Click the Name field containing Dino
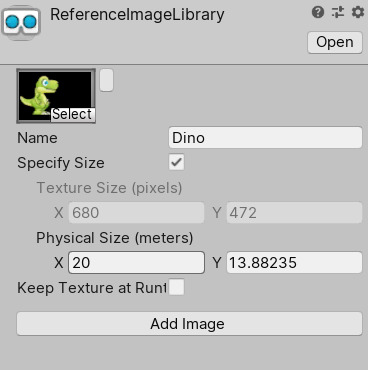This screenshot has width=368, height=370. point(265,137)
